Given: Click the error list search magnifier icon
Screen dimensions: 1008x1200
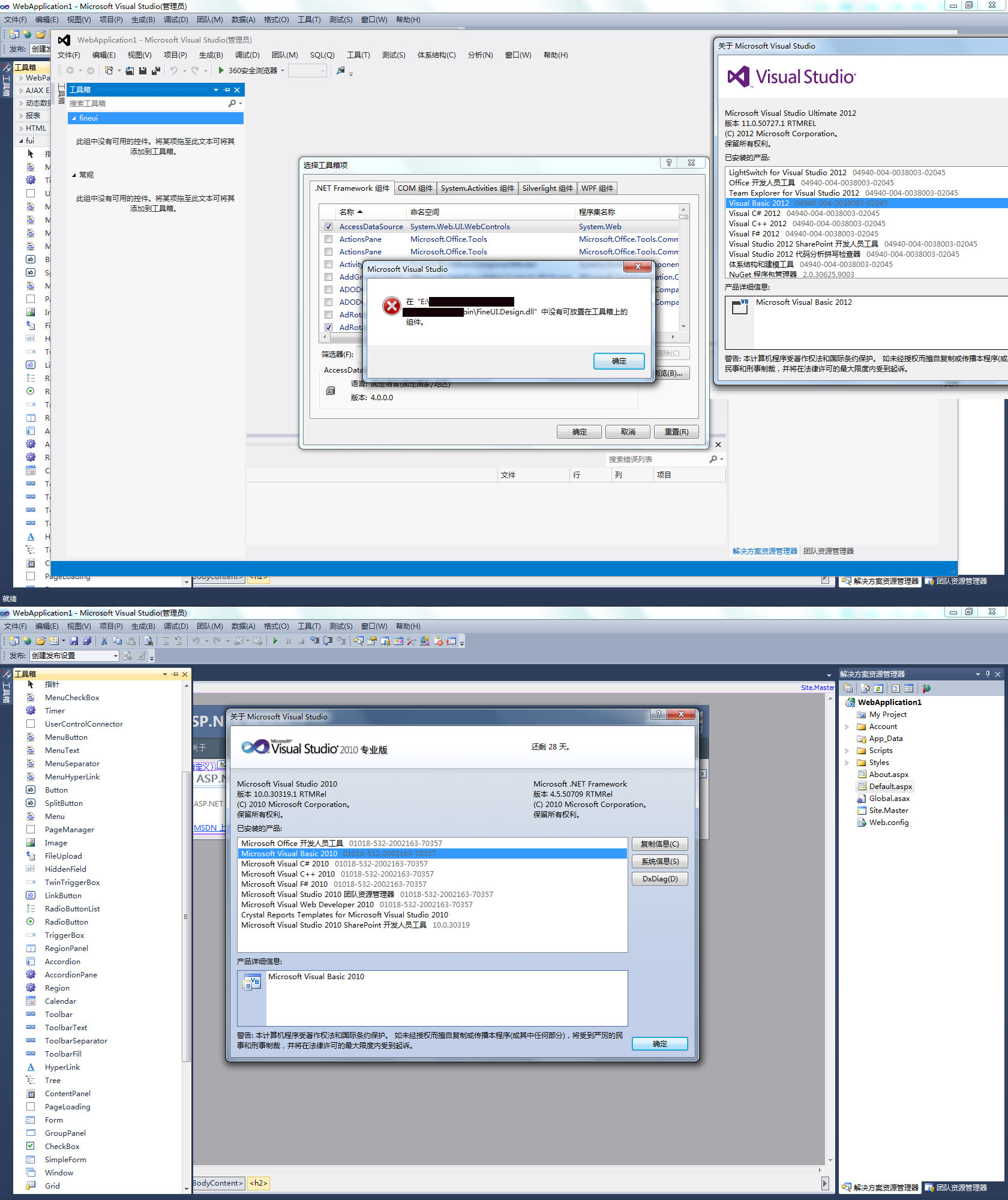Looking at the screenshot, I should tap(713, 459).
